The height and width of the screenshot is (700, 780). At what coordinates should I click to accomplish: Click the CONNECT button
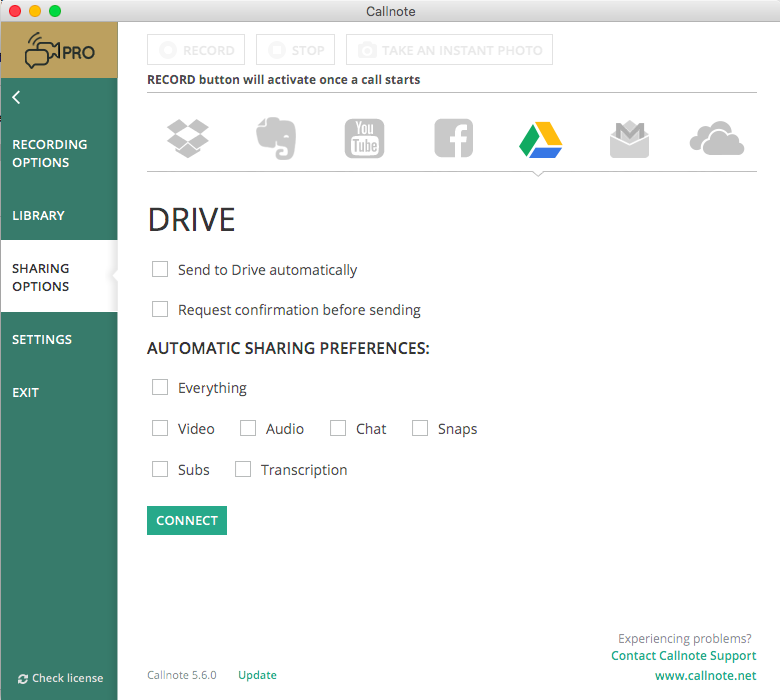click(187, 520)
